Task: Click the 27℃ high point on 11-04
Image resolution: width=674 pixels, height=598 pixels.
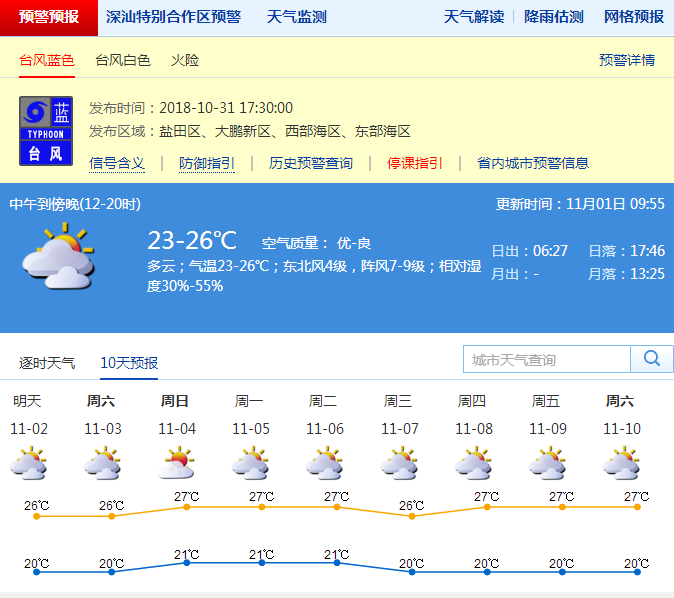Action: pos(186,507)
